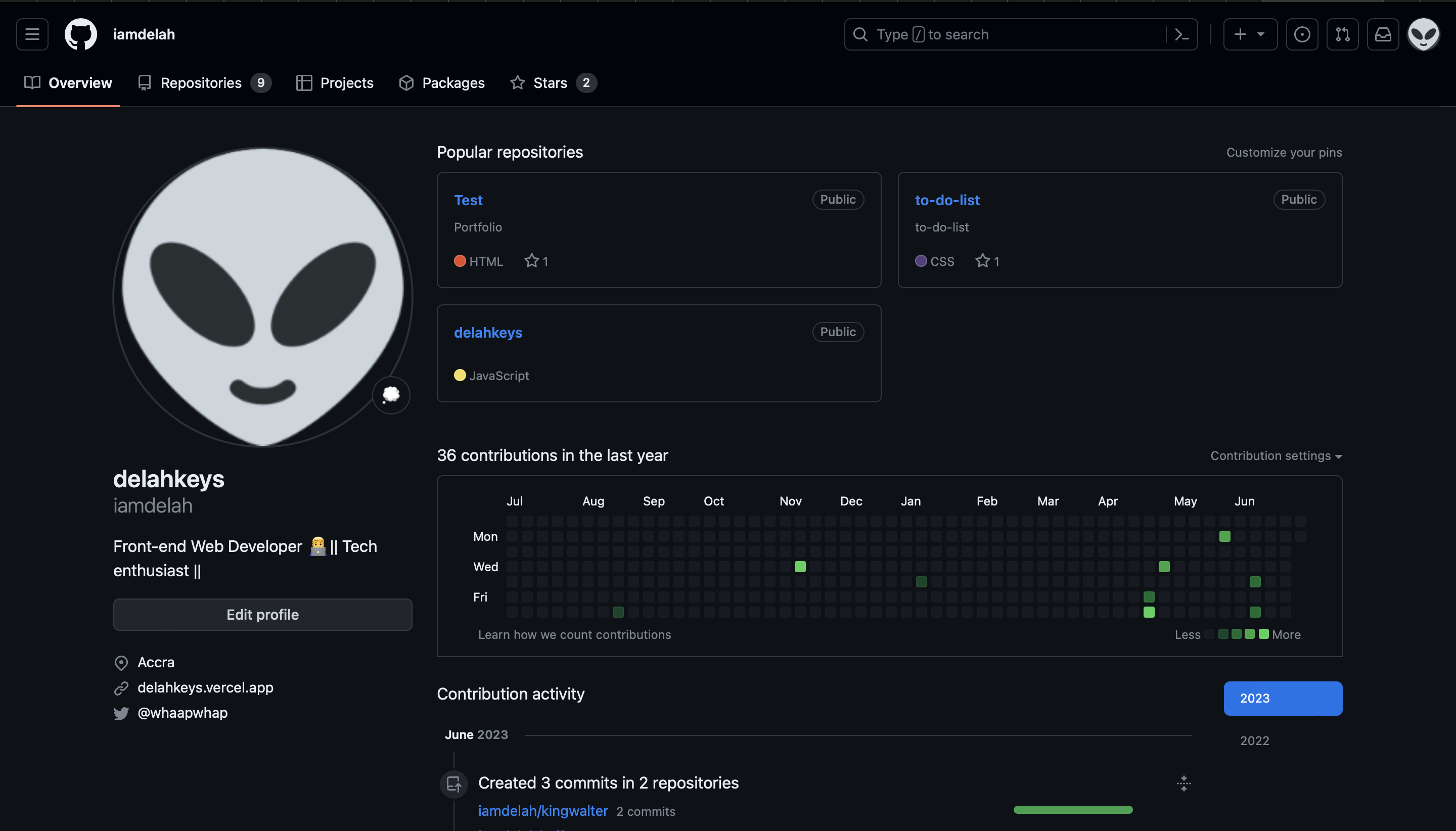Focus the Type / to search field
1456x831 pixels.
coord(1021,34)
